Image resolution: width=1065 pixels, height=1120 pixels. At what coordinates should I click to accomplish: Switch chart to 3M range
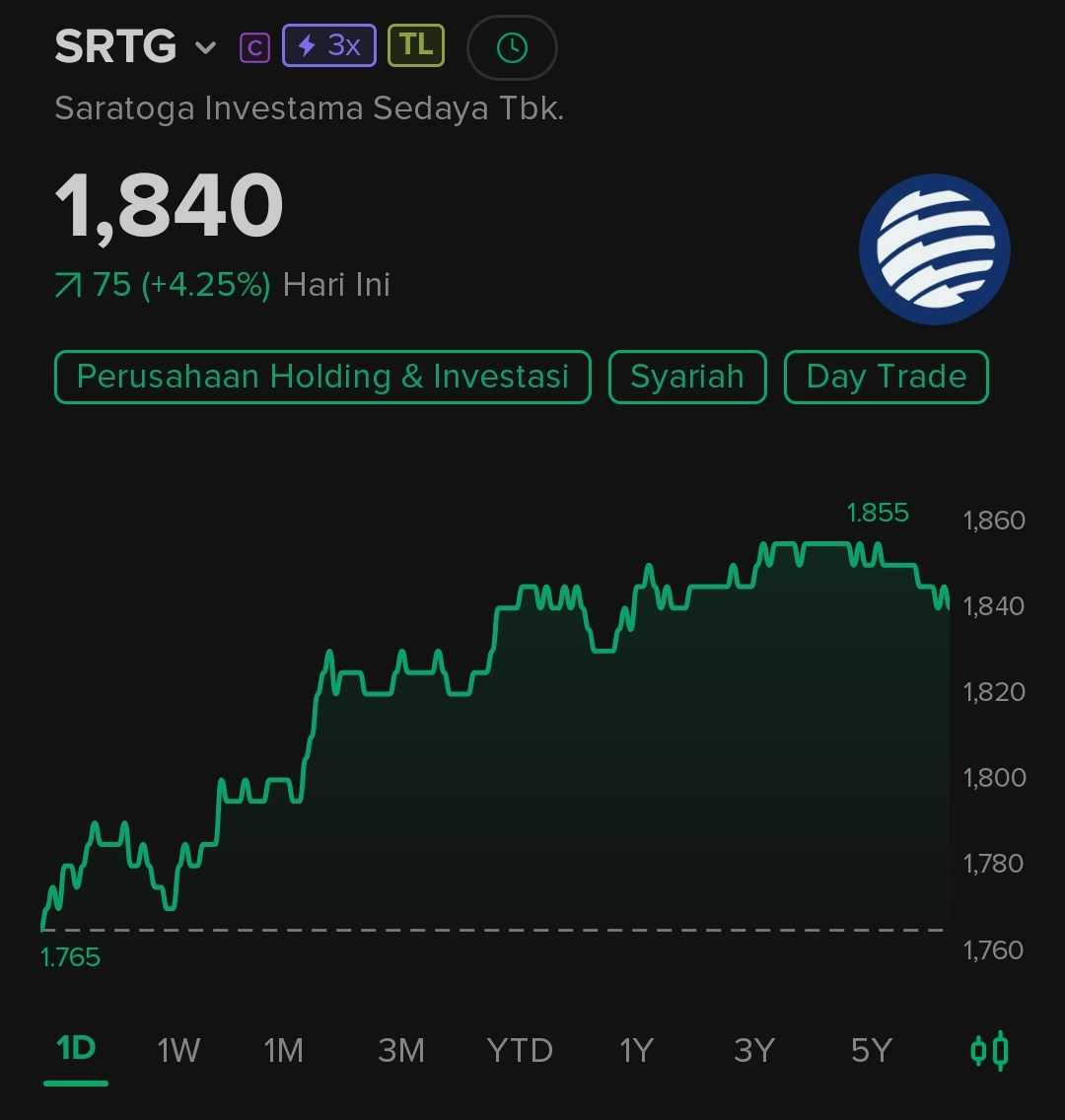[400, 1051]
